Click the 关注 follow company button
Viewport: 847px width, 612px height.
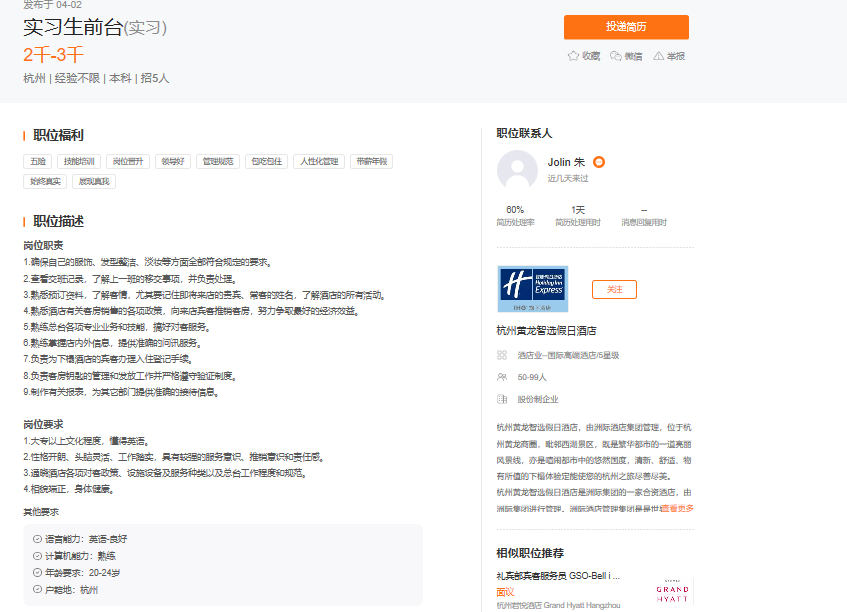point(614,289)
